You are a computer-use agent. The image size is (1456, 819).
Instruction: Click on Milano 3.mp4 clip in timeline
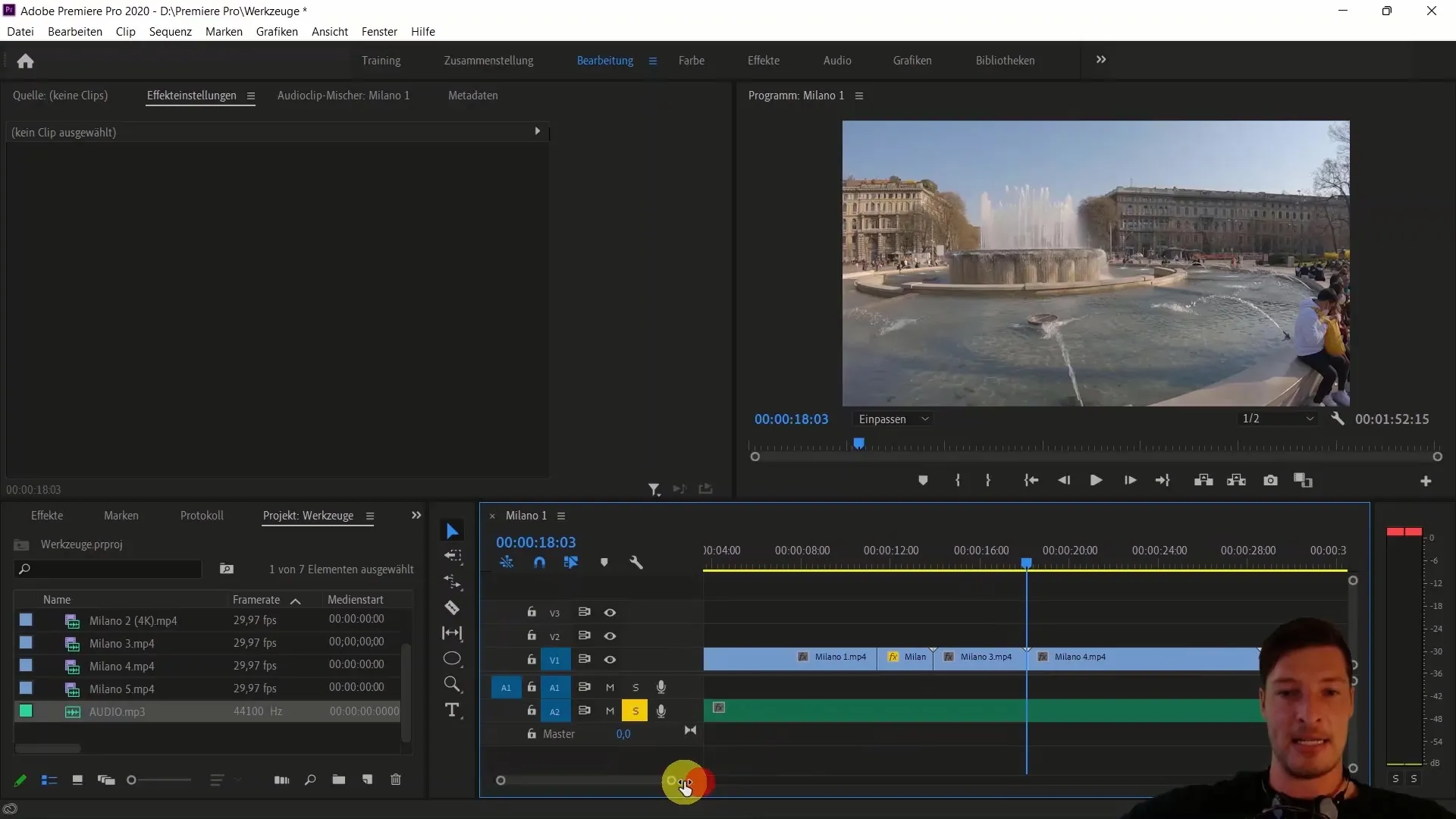pyautogui.click(x=981, y=656)
